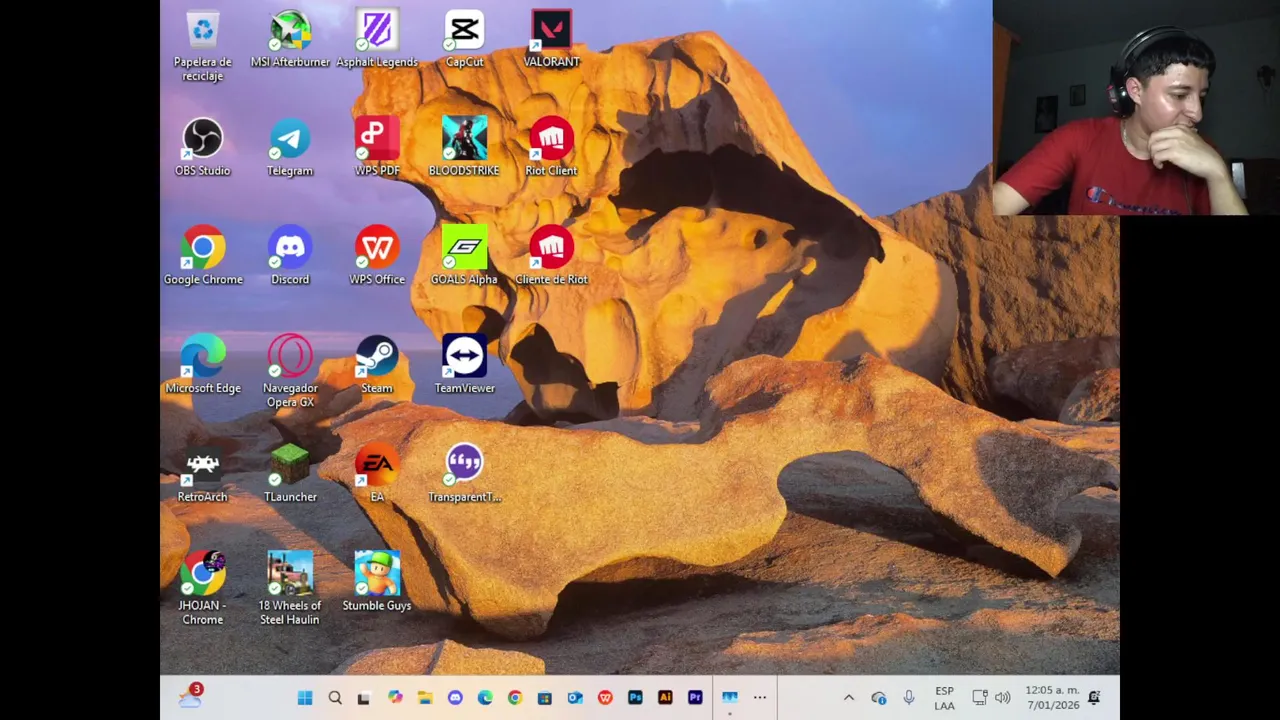Screen dimensions: 1280x720
Task: Open the clock showing 12:05 a. m.
Action: point(1052,698)
